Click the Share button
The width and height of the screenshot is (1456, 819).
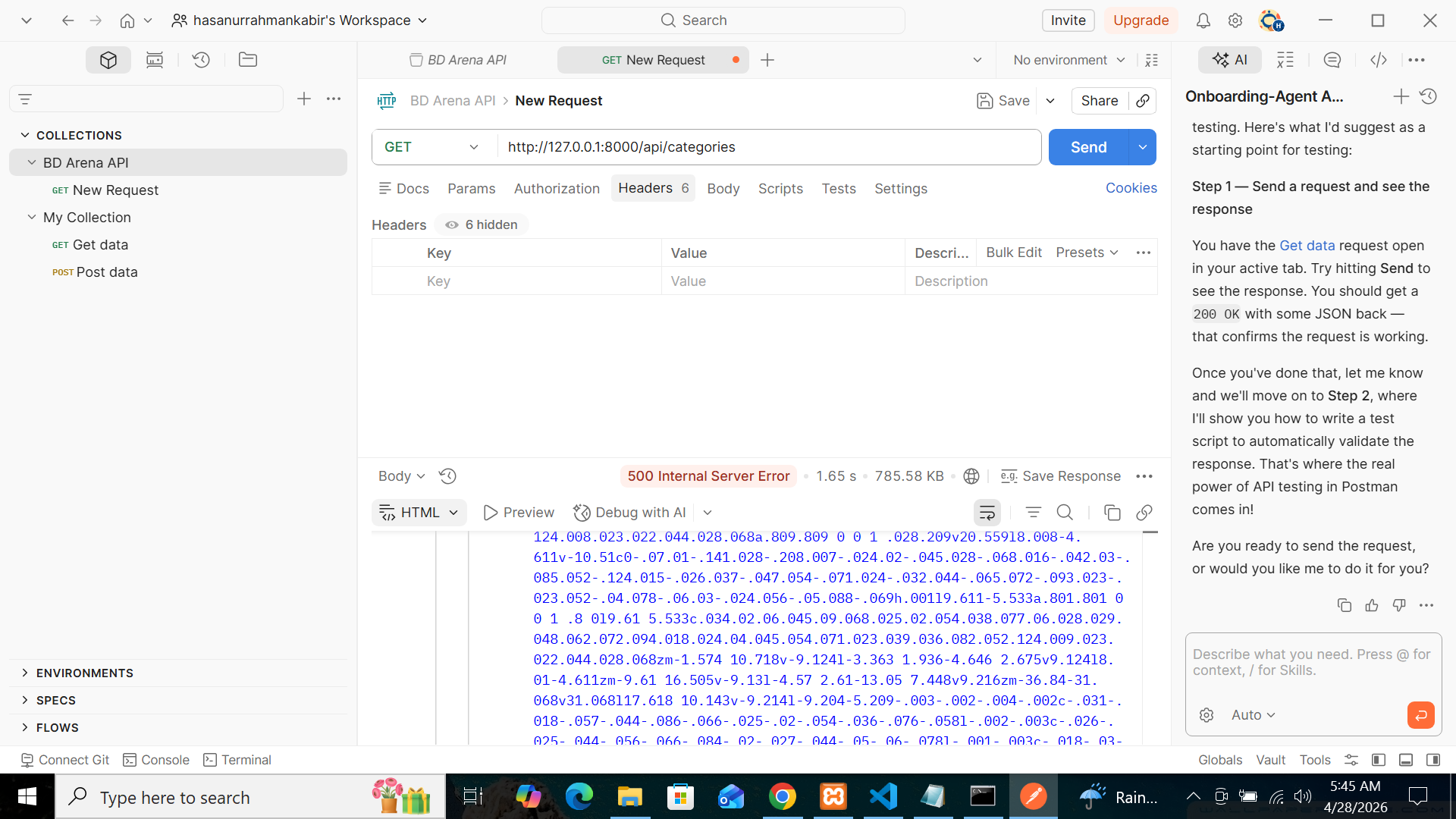tap(1100, 101)
